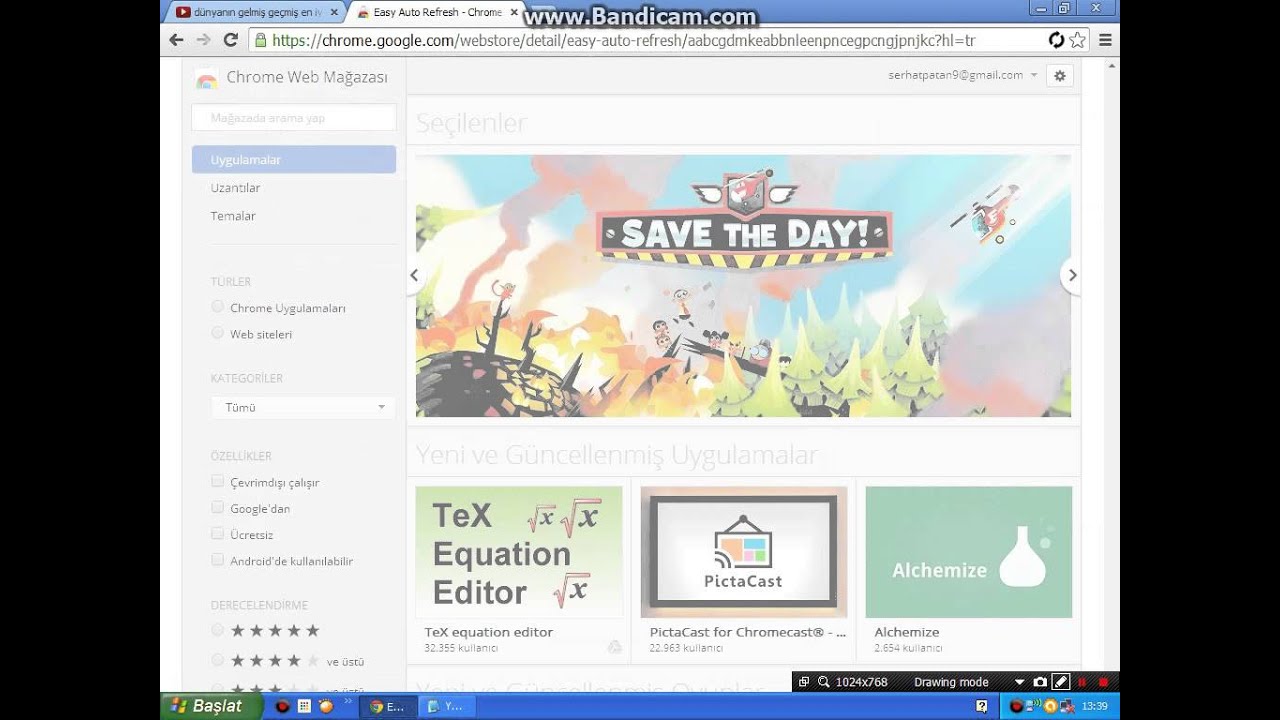This screenshot has width=1280, height=720.
Task: Click the Chrome Web Mağazası title
Action: [307, 78]
